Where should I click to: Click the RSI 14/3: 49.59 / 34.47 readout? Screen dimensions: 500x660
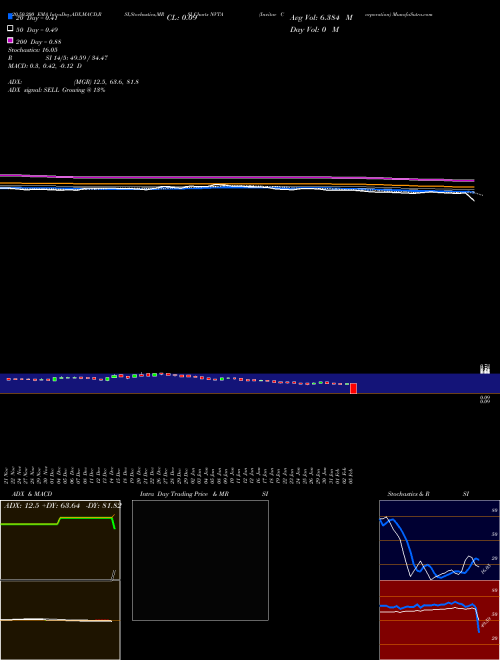58,58
